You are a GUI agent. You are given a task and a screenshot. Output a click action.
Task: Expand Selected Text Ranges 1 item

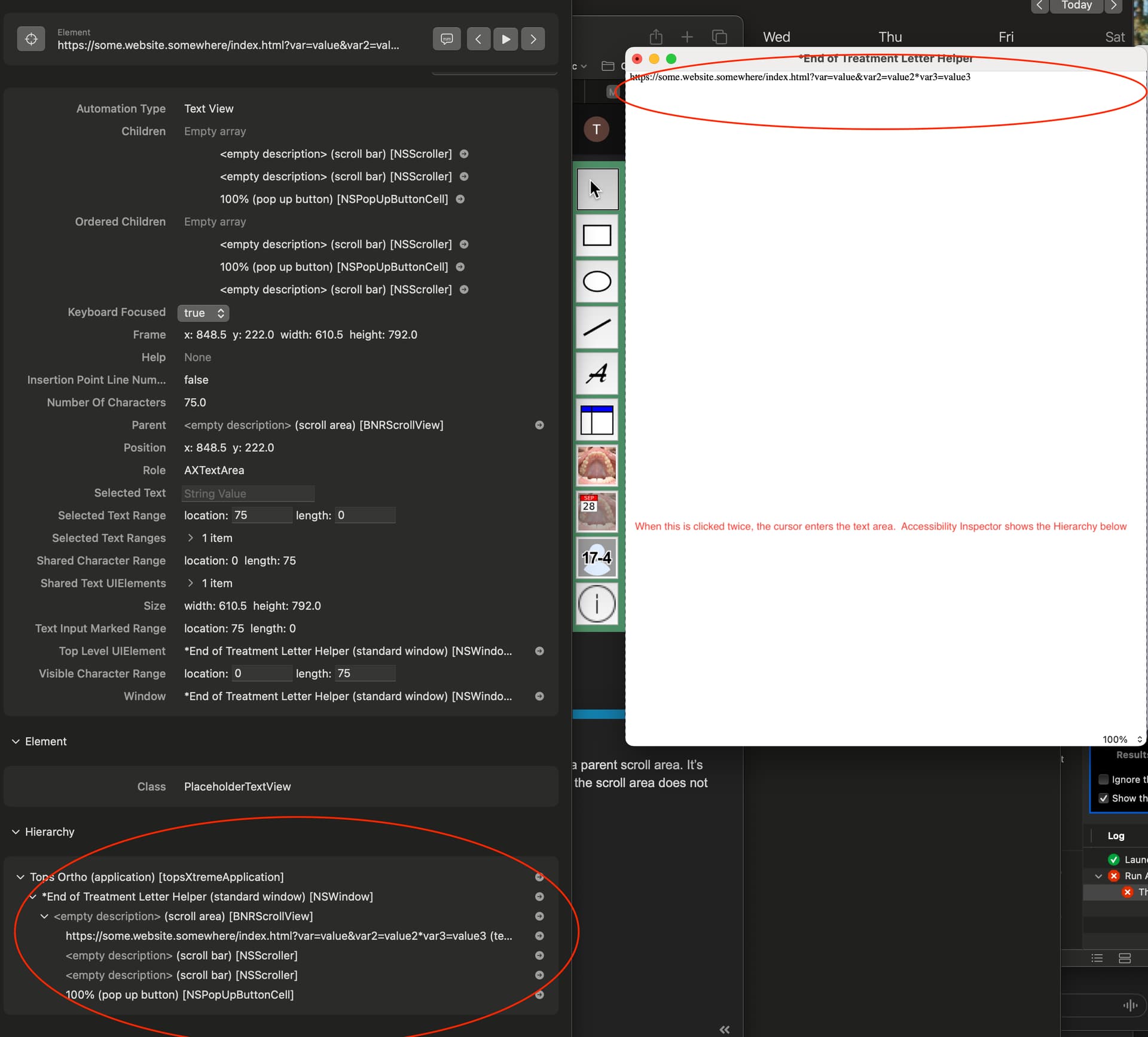190,538
